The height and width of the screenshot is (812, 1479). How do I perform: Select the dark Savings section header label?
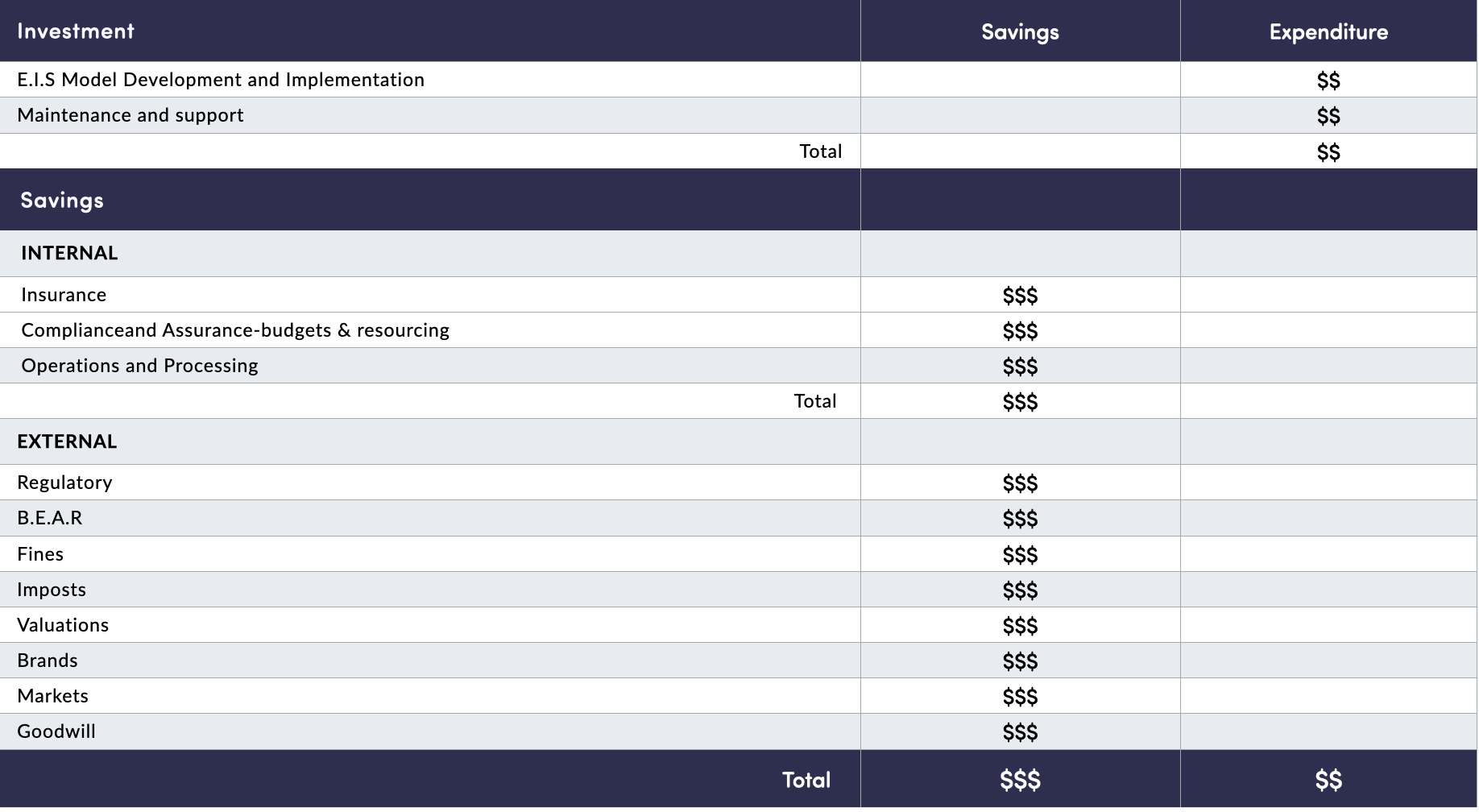(62, 201)
